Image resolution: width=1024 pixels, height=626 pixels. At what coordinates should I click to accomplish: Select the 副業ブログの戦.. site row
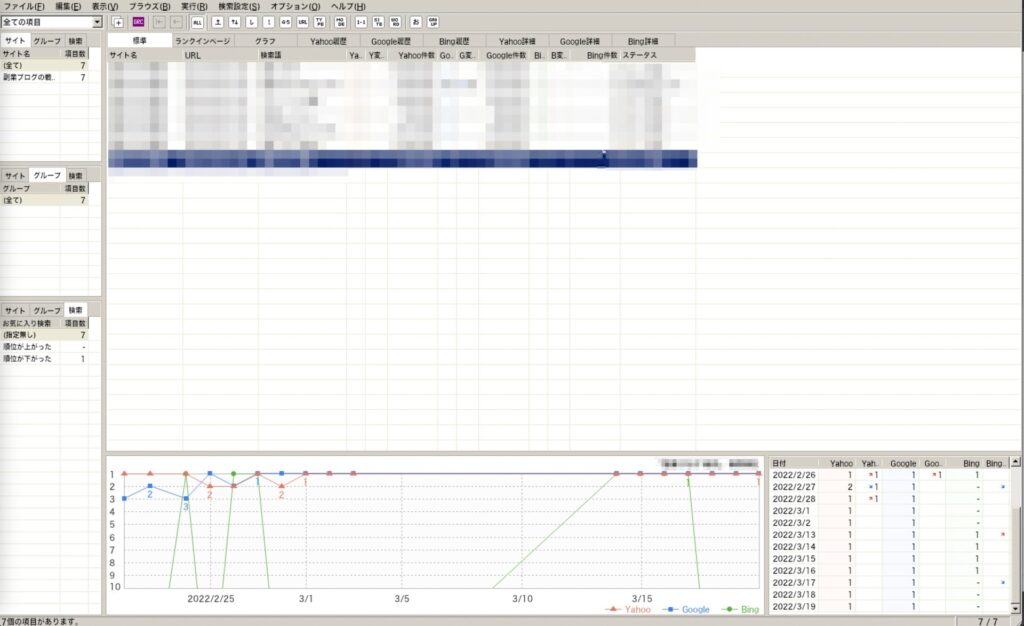[44, 77]
